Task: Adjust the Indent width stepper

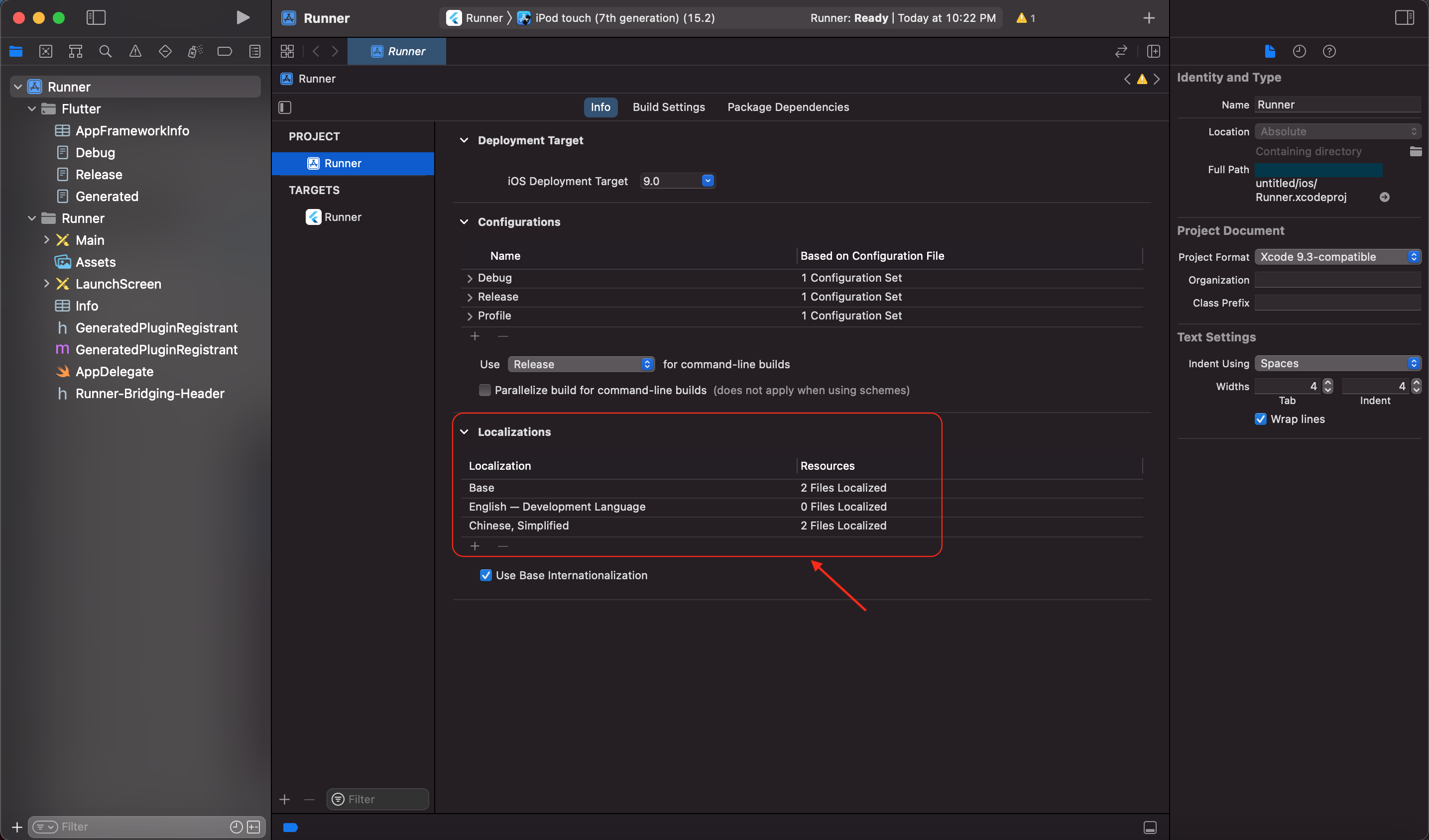Action: pos(1416,387)
